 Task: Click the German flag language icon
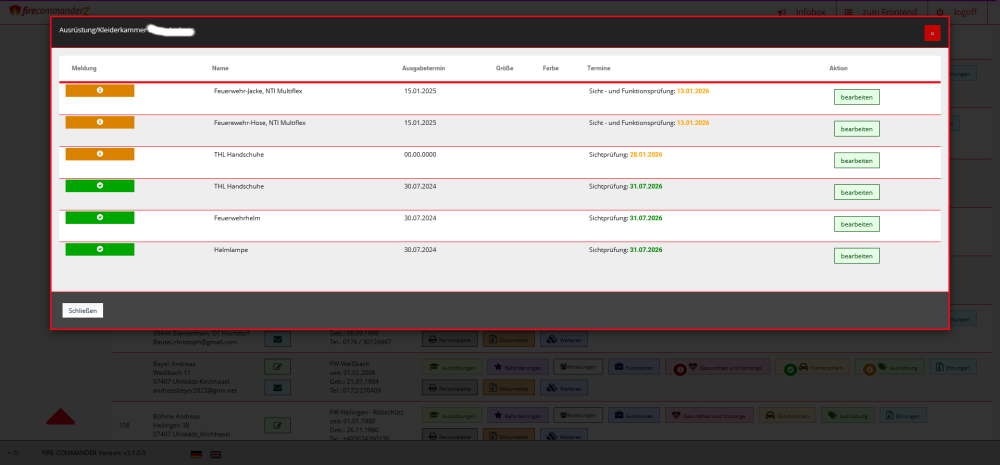click(196, 454)
